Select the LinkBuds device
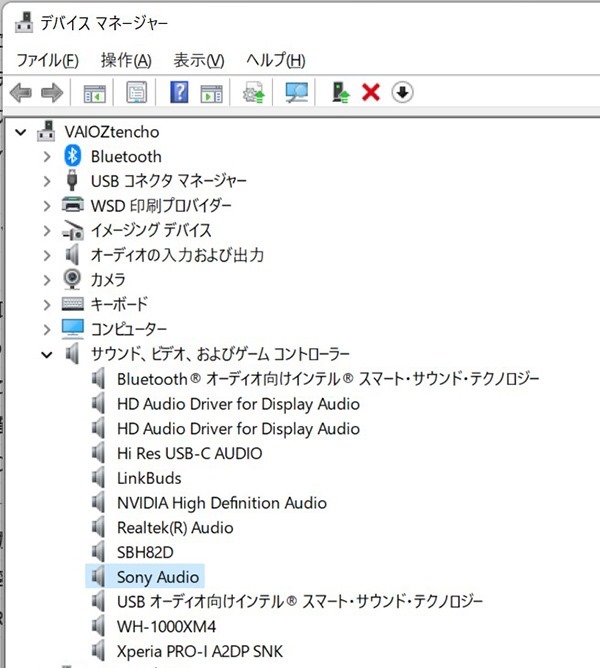This screenshot has width=600, height=668. tap(149, 478)
